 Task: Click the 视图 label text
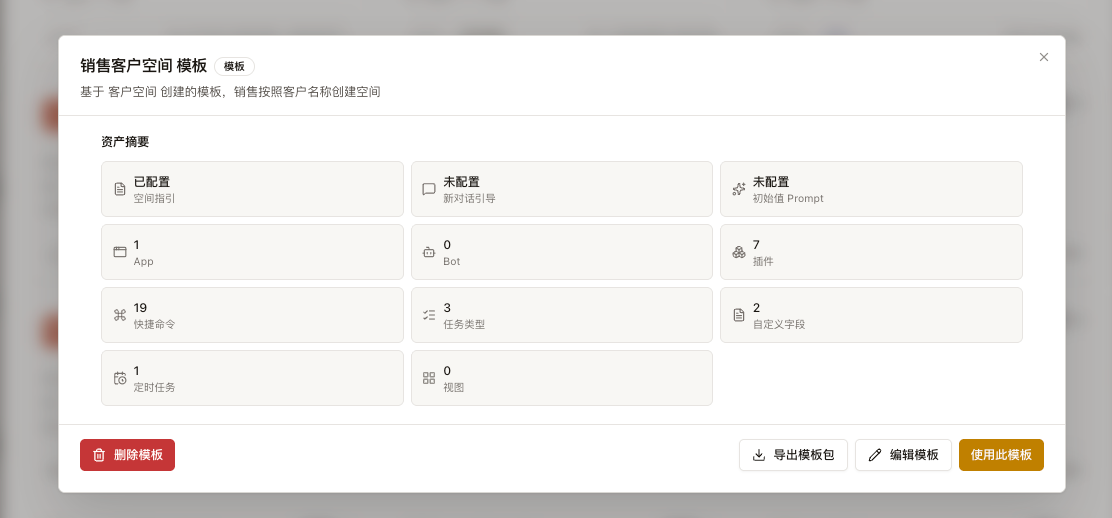(x=454, y=387)
